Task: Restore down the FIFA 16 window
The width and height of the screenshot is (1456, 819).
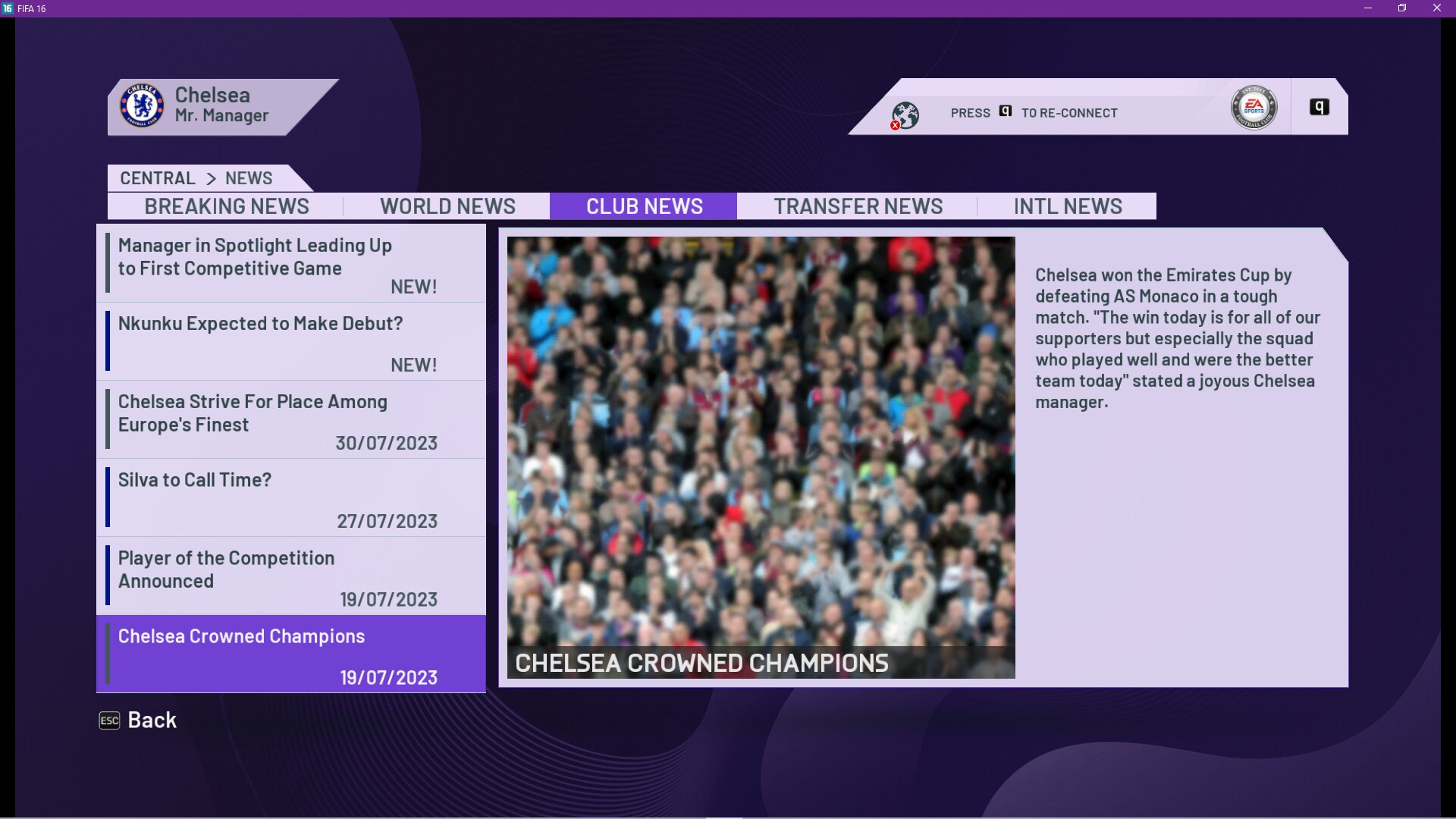Action: click(1402, 8)
